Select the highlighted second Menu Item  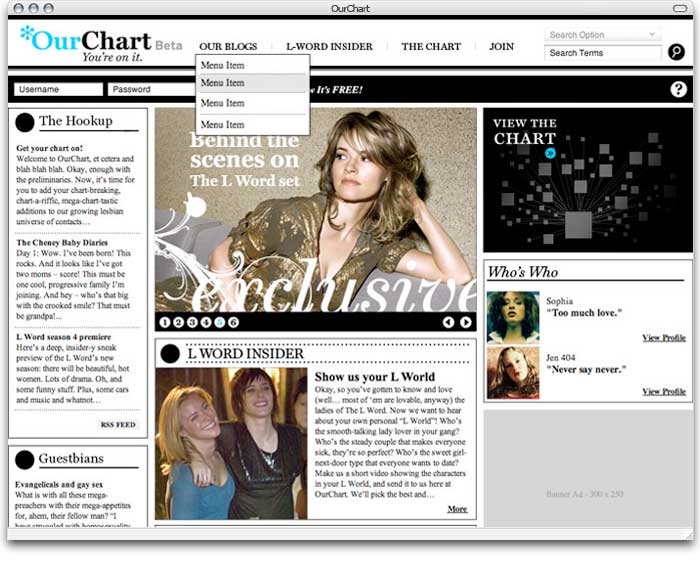(x=252, y=83)
